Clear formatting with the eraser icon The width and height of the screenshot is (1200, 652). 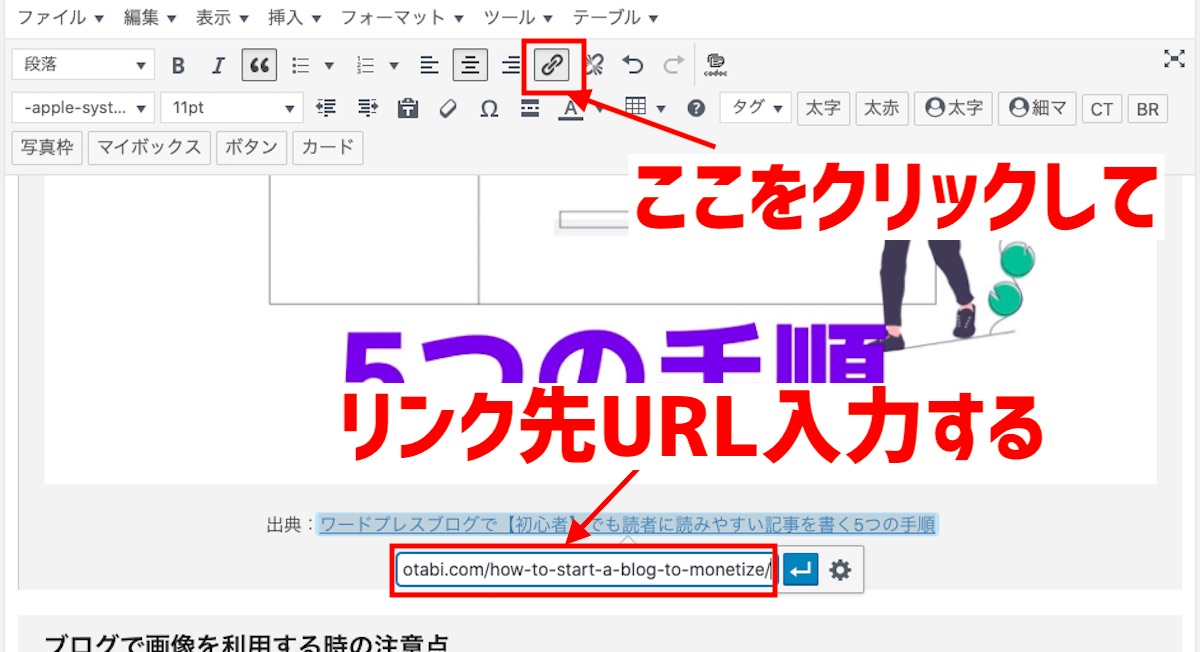[x=447, y=107]
